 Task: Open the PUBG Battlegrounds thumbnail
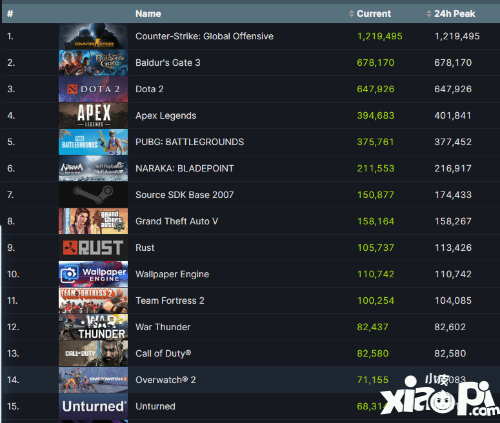93,142
